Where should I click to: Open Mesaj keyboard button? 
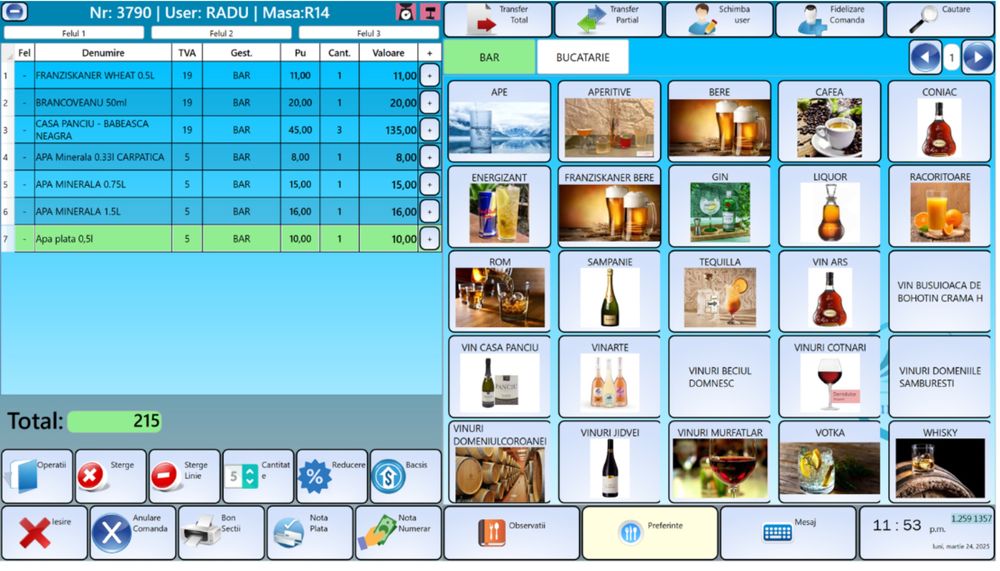click(788, 533)
